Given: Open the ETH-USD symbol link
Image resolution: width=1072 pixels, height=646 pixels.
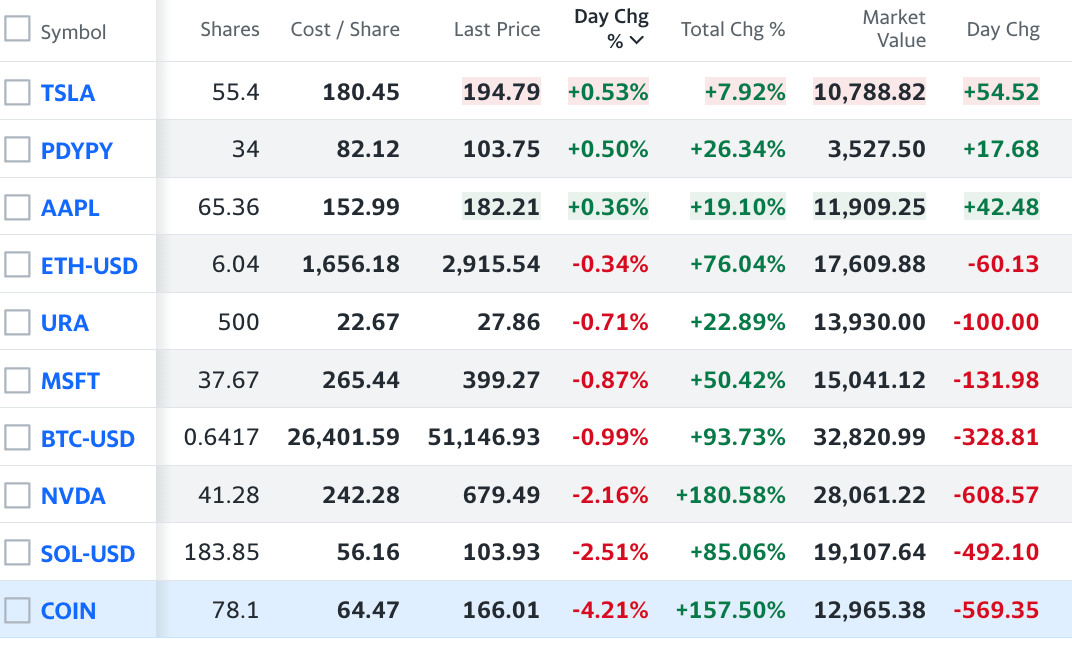Looking at the screenshot, I should click(x=89, y=266).
